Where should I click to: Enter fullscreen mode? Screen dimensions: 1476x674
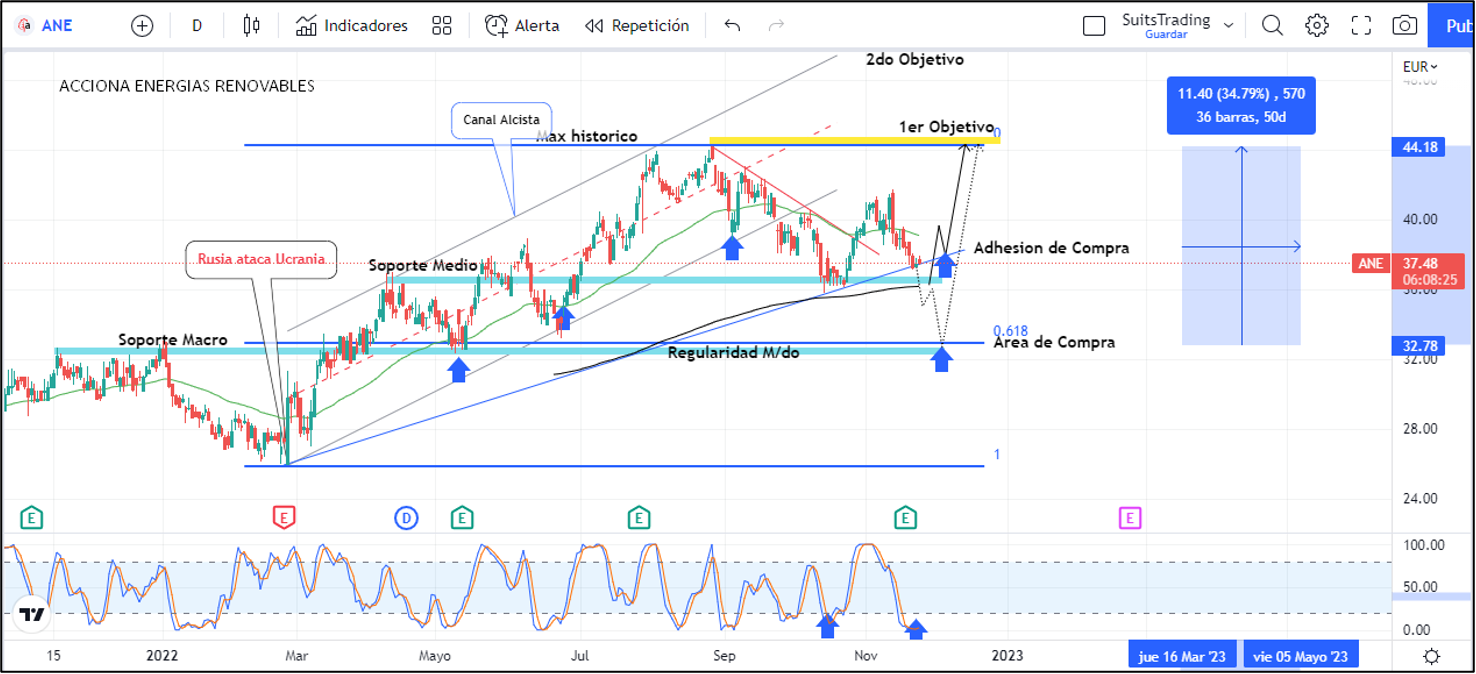pos(1361,26)
